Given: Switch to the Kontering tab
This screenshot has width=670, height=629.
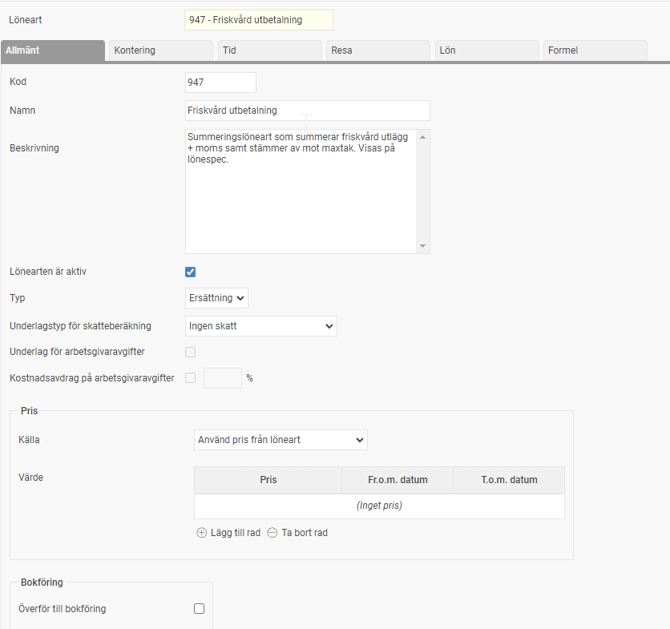Looking at the screenshot, I should point(161,50).
